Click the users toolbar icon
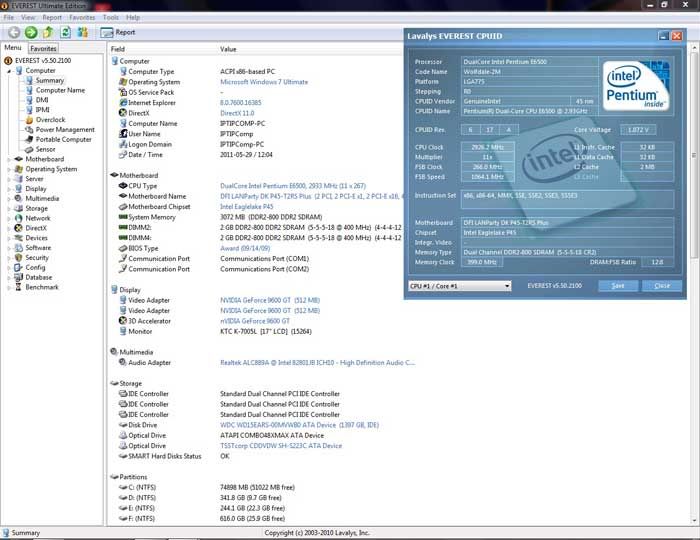Image resolution: width=700 pixels, height=540 pixels. coord(83,32)
